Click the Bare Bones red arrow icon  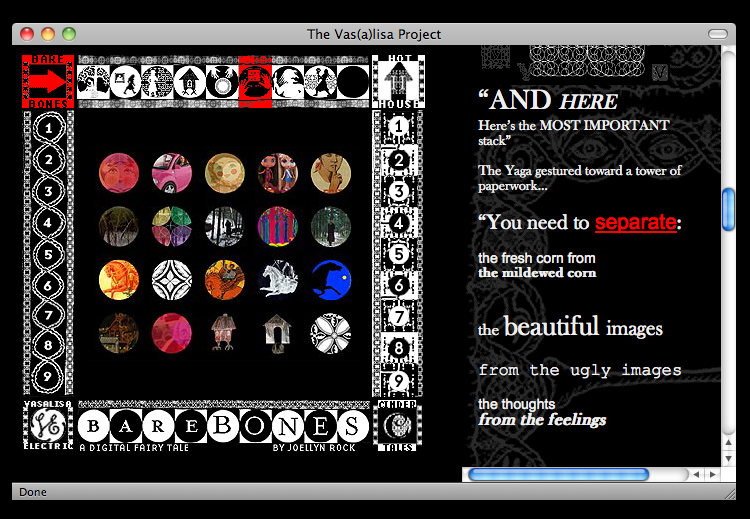click(49, 81)
